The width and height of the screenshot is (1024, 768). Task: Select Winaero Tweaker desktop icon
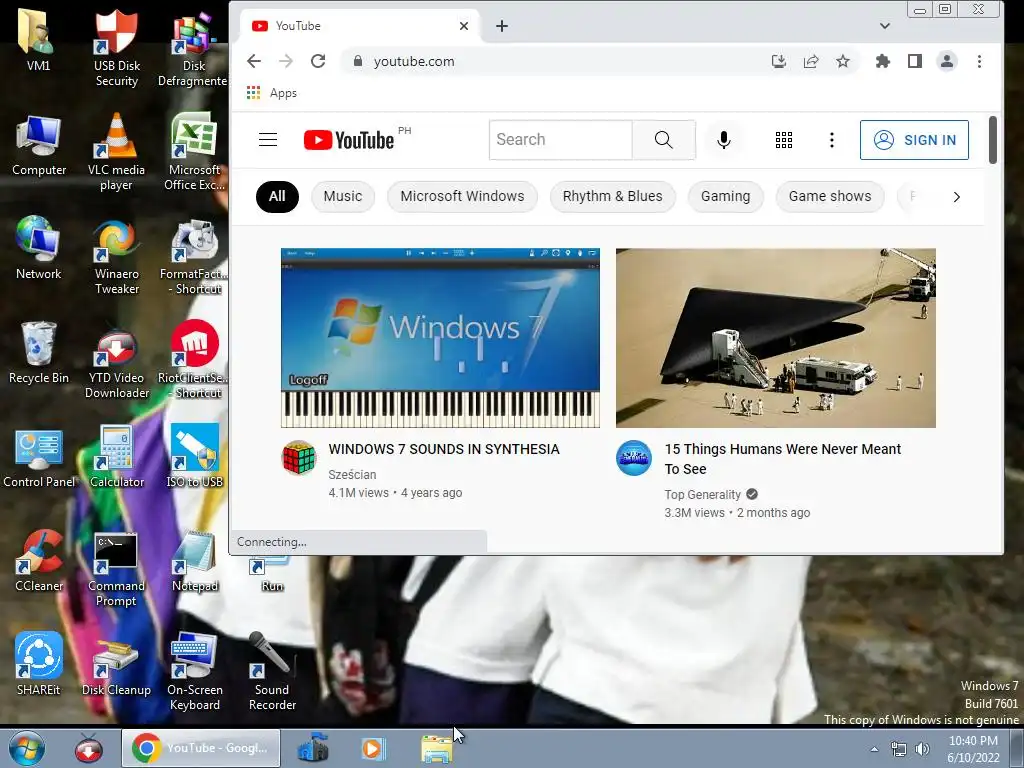116,256
